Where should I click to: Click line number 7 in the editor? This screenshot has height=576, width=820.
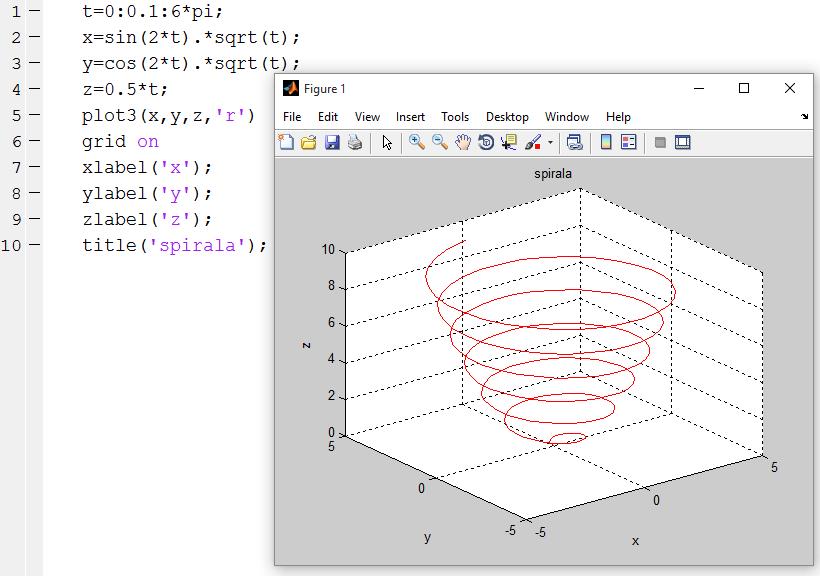16,167
